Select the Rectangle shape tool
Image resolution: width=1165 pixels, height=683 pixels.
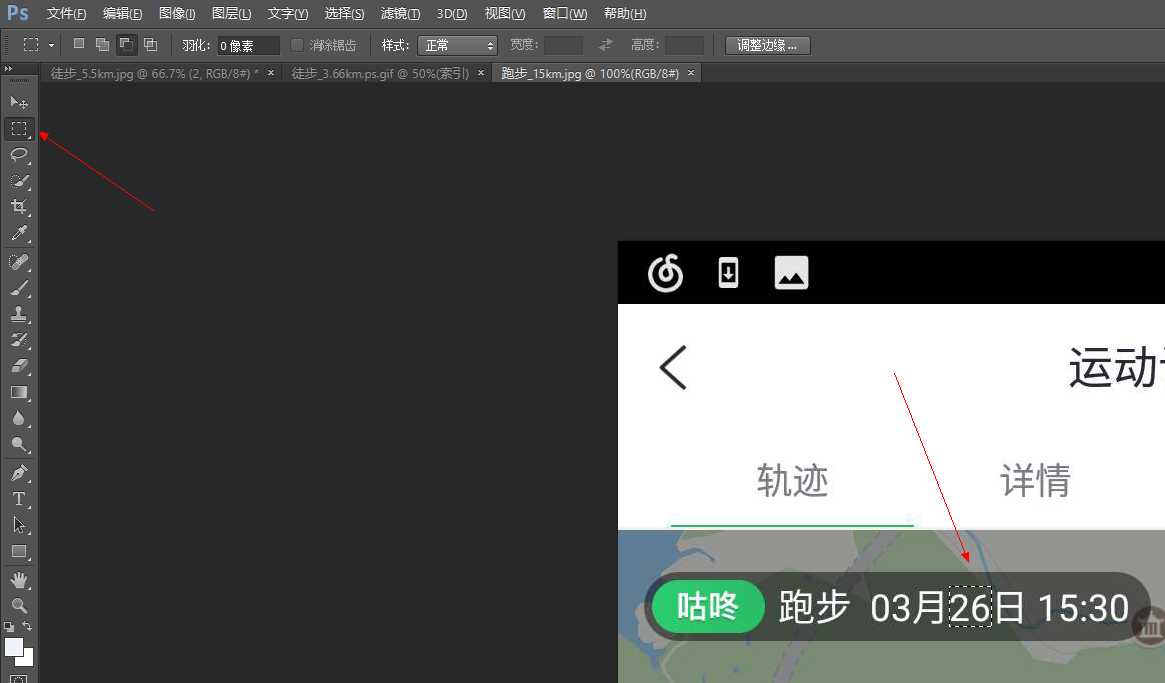point(19,551)
